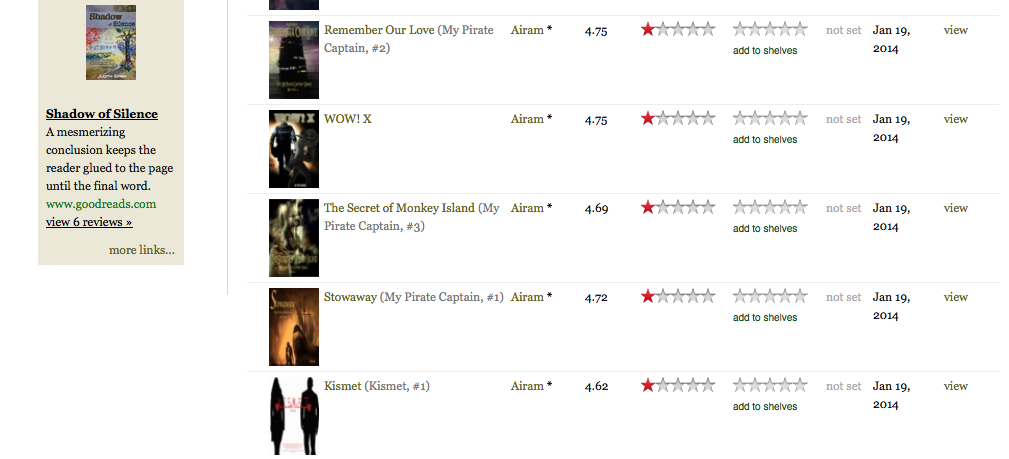Click Airam author link for Stowaway
1009x459 pixels.
pos(527,297)
